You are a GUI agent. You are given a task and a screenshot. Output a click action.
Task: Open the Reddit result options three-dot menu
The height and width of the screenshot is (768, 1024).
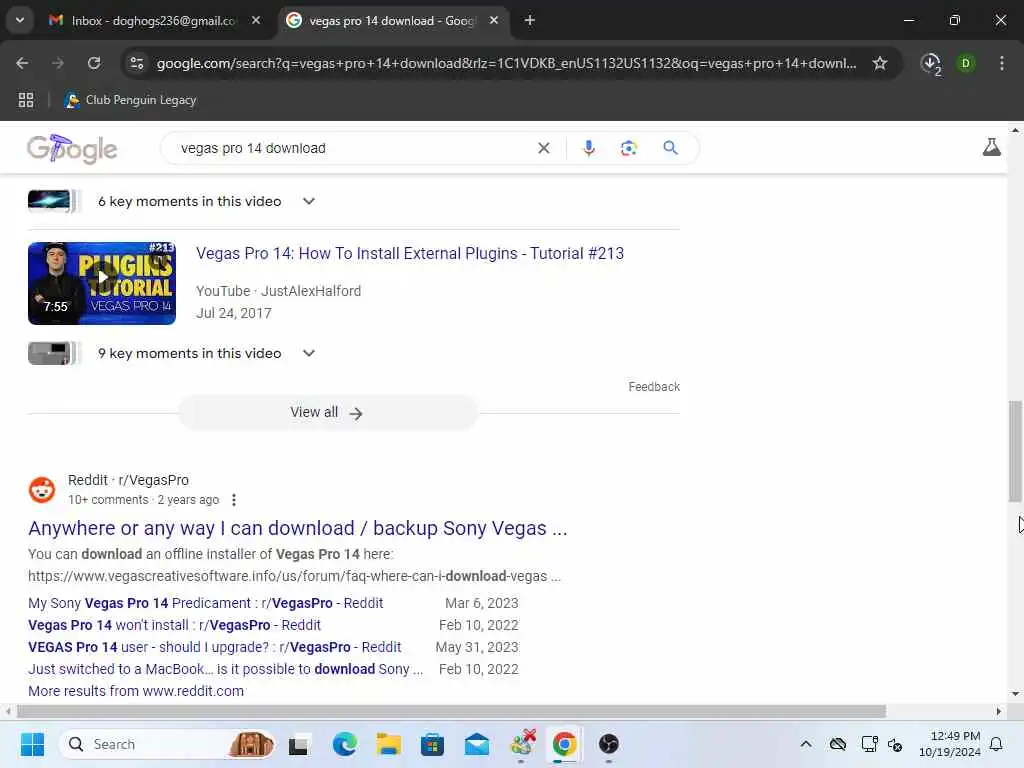coord(234,500)
